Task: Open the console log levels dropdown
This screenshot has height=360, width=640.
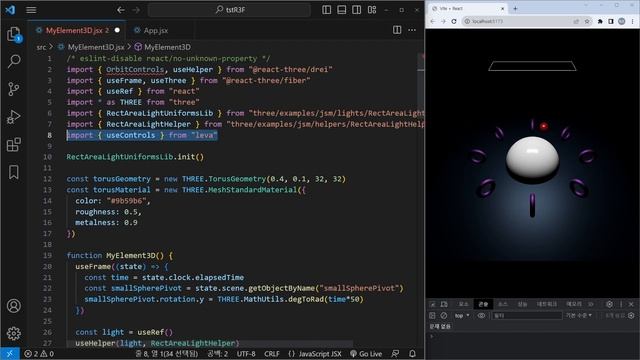Action: pyautogui.click(x=579, y=316)
